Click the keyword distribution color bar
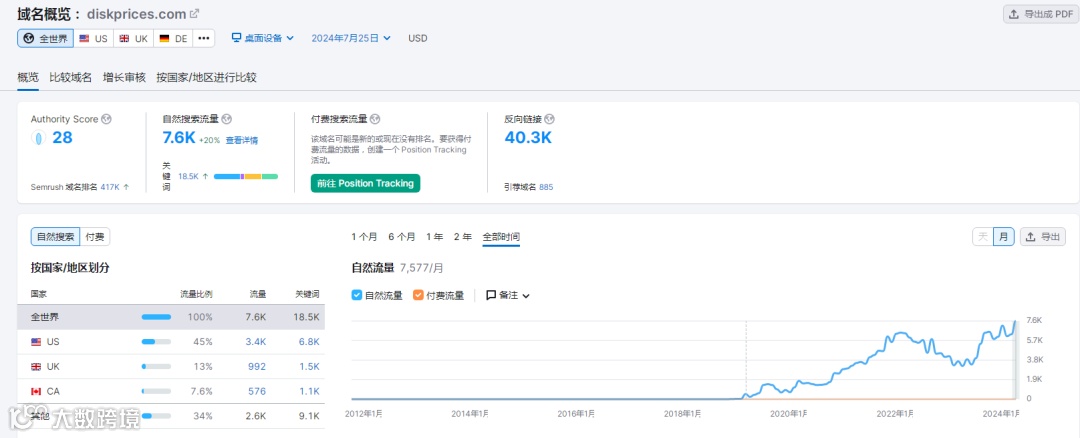The width and height of the screenshot is (1080, 438). (x=246, y=176)
